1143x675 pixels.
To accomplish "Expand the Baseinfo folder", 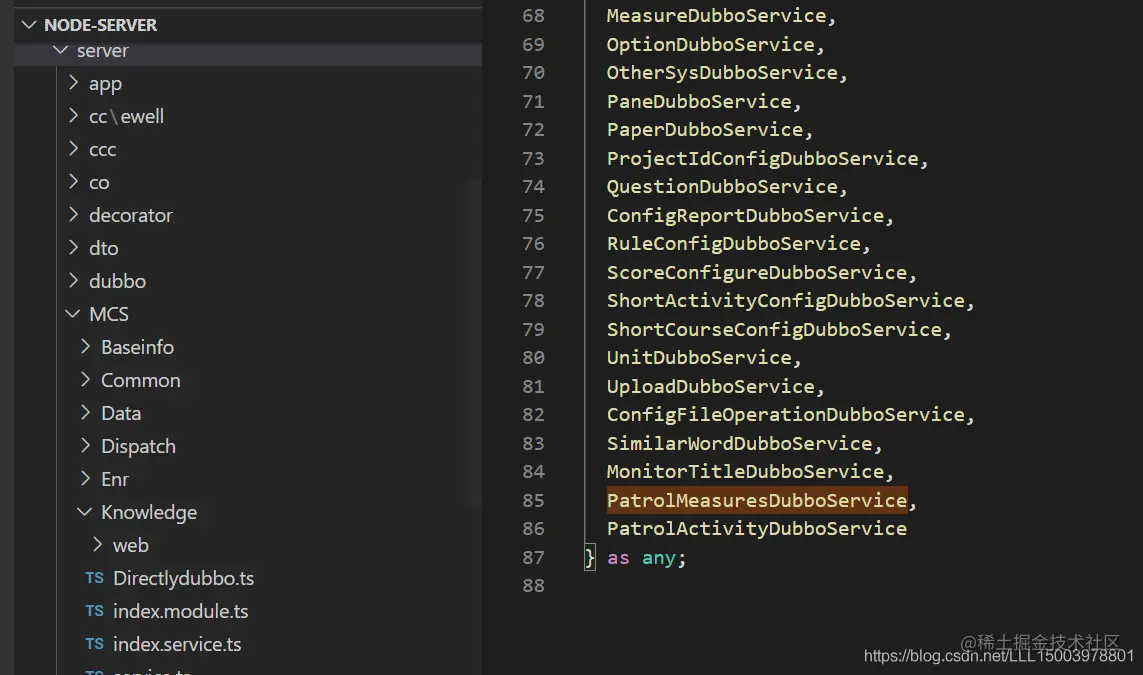I will point(85,346).
